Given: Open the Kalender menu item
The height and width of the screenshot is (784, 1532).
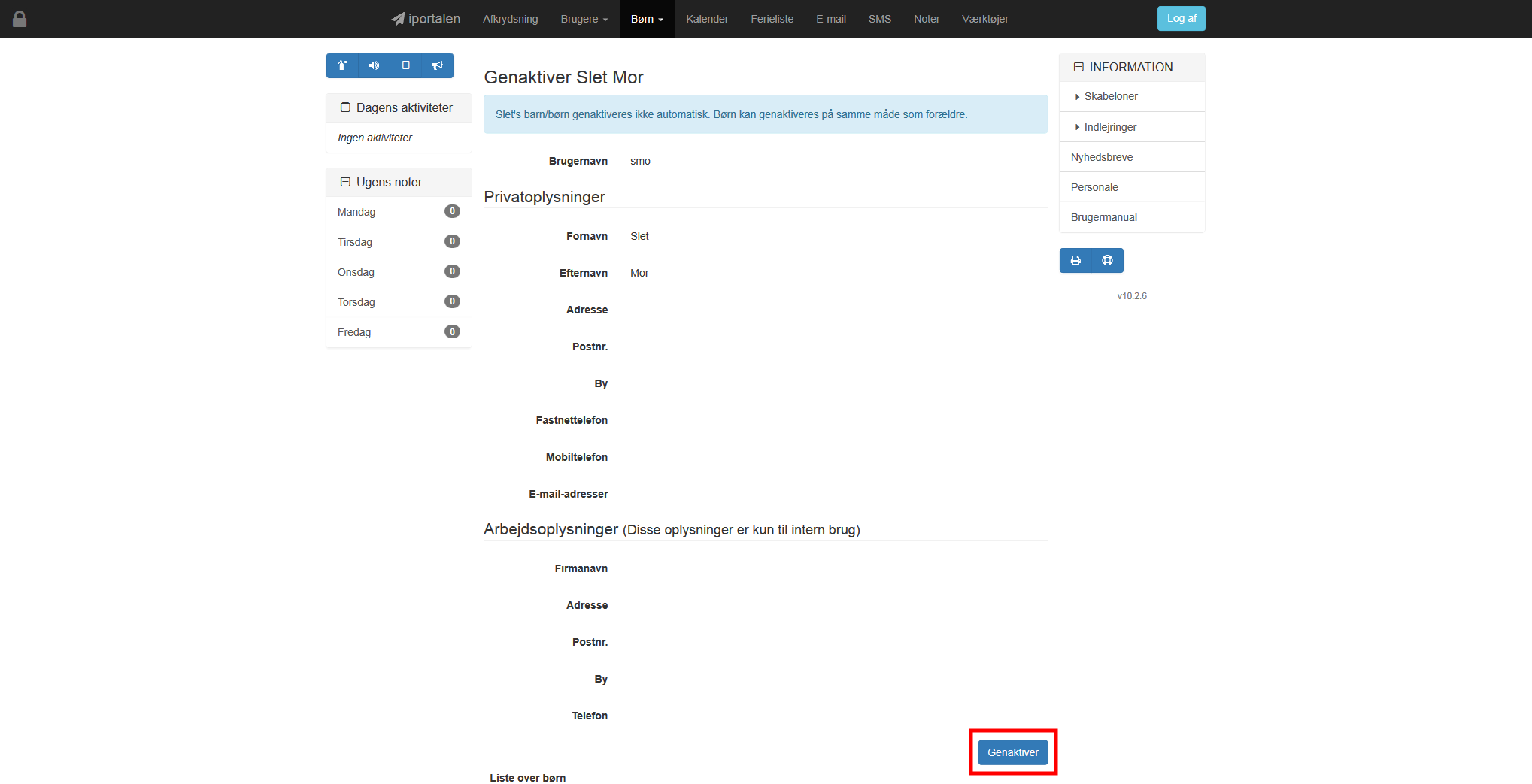Looking at the screenshot, I should point(707,19).
